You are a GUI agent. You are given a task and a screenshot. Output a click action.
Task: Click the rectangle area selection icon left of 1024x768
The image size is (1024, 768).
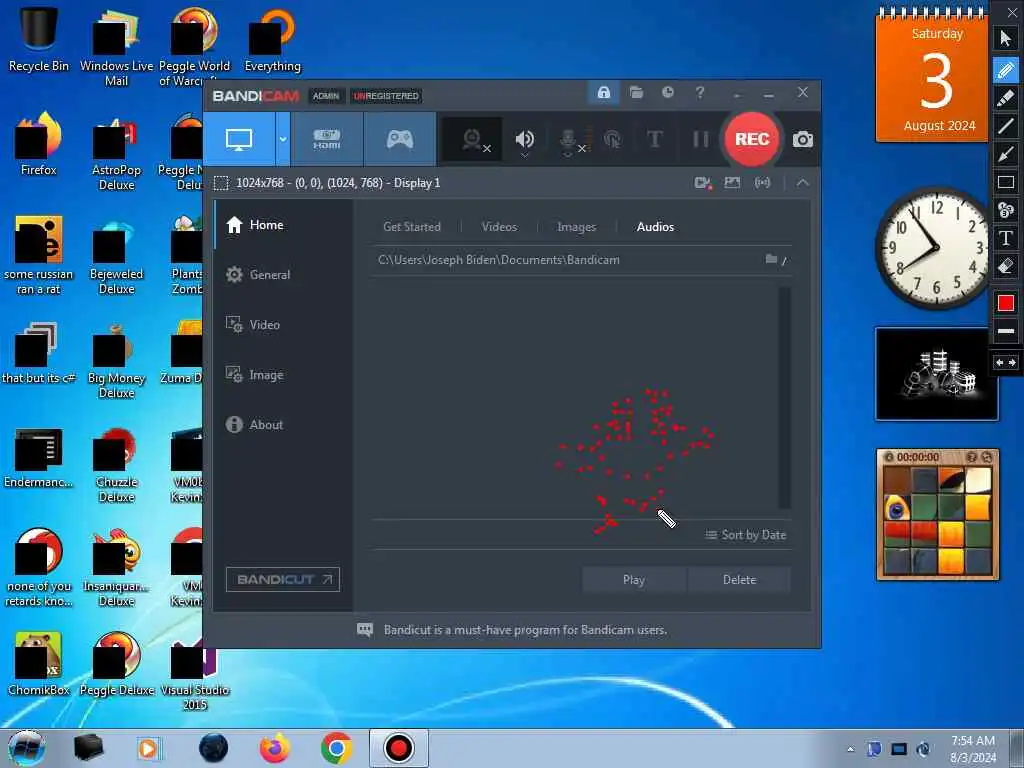pyautogui.click(x=221, y=183)
